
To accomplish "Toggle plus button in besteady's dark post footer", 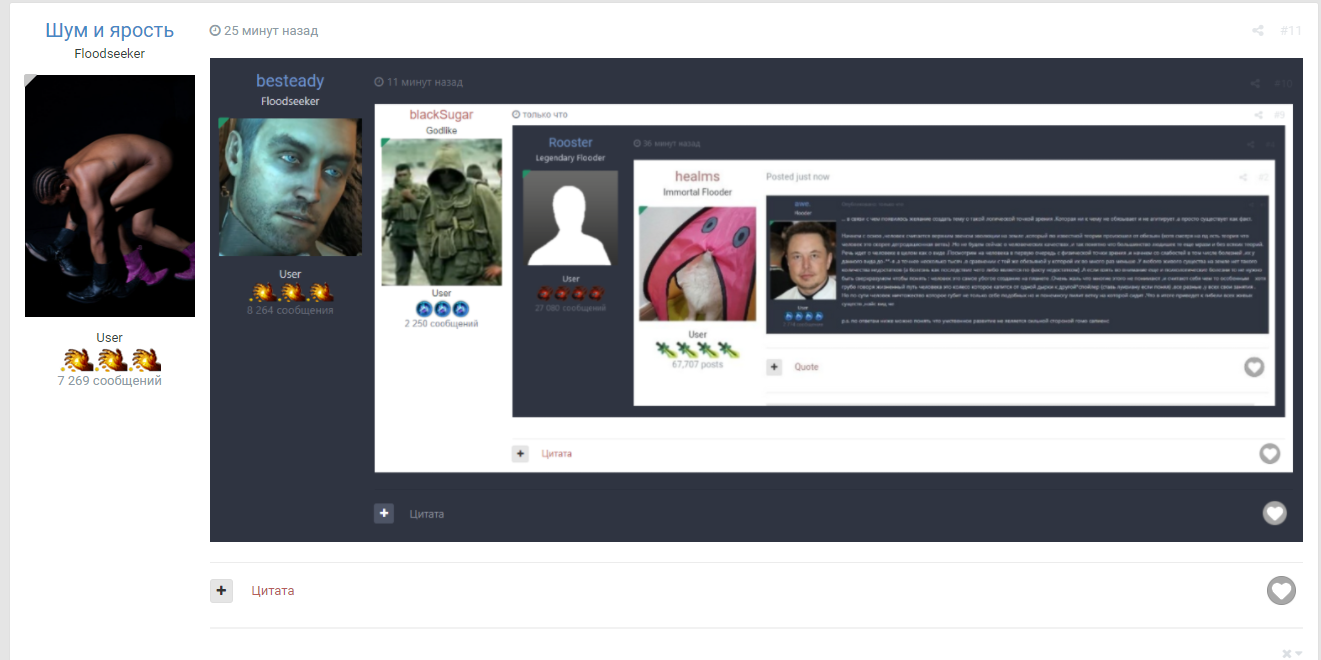I will pyautogui.click(x=384, y=514).
